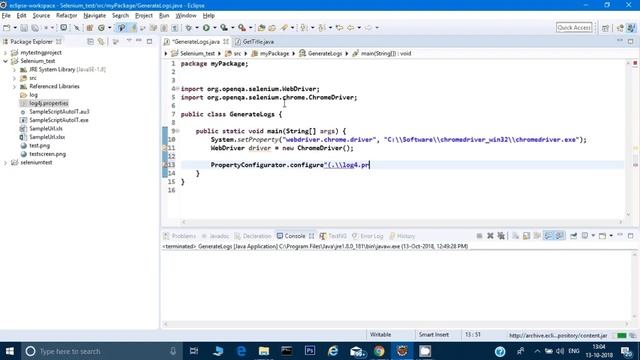The image size is (640, 360).
Task: Open Microsoft Edge from the taskbar
Action: (241, 351)
